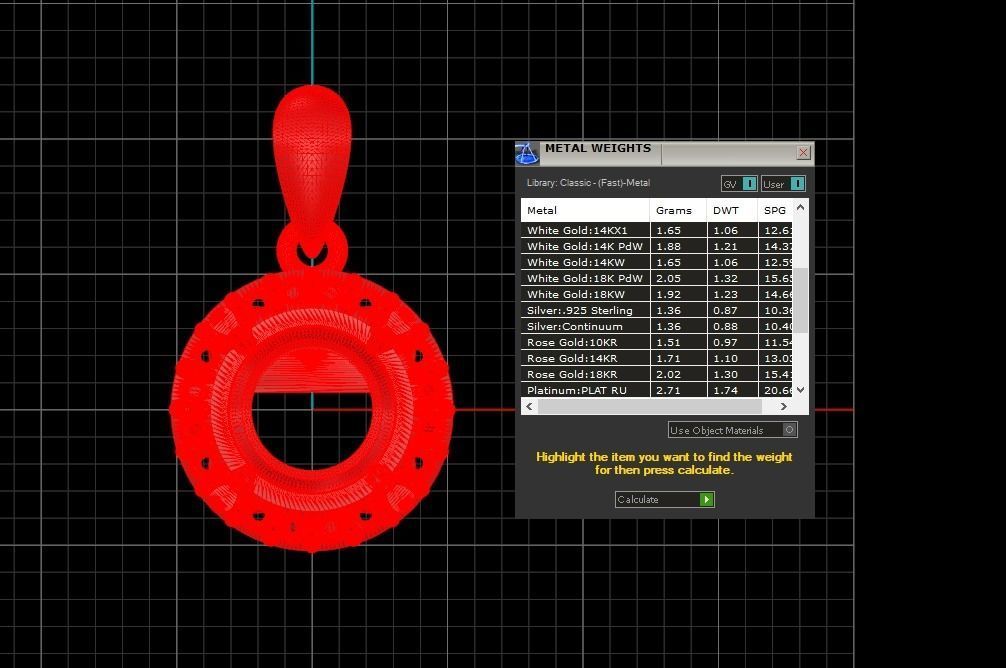Click the horizontal scrollbar right arrow

(783, 406)
